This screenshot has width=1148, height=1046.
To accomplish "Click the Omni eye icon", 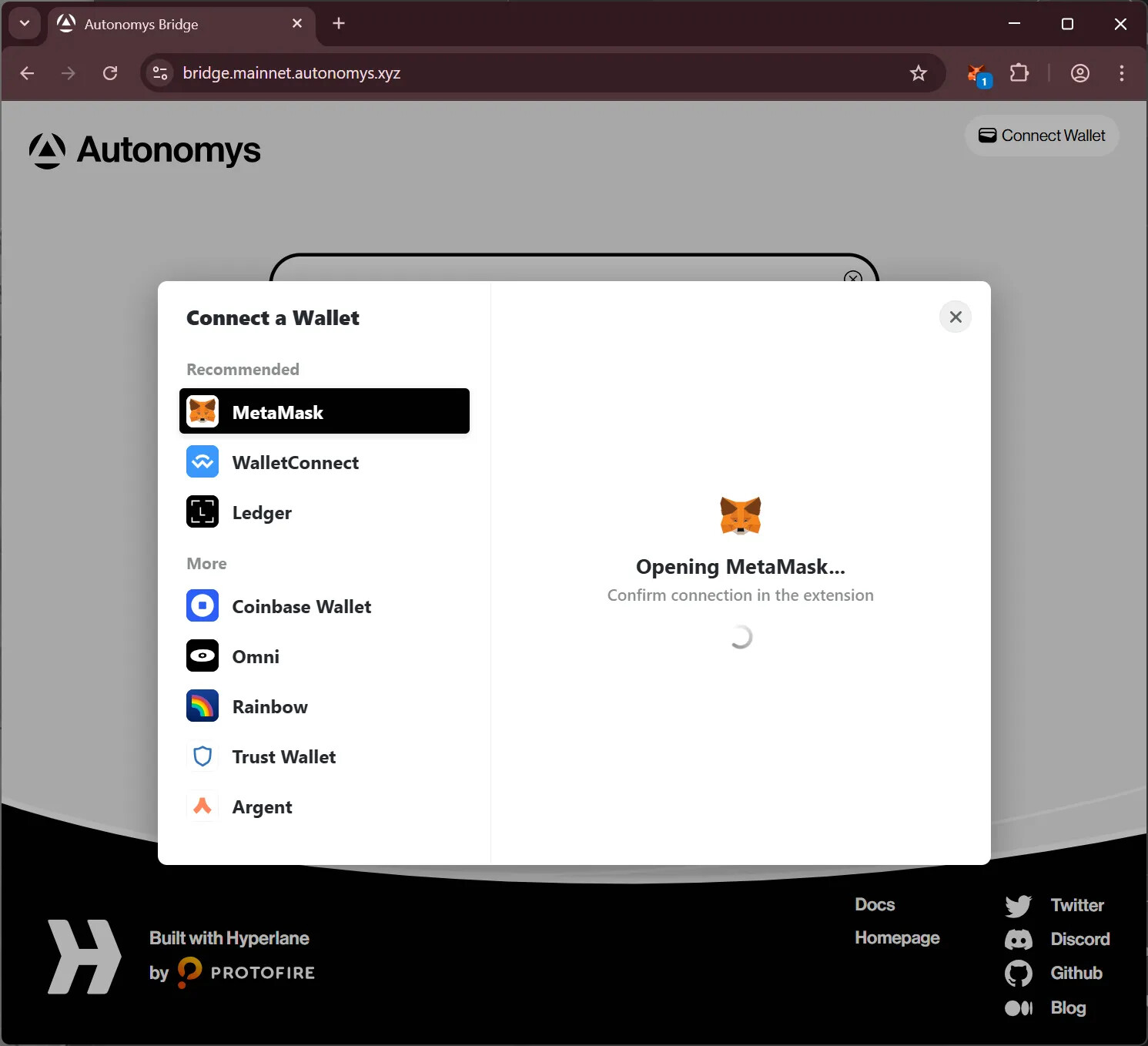I will coord(202,655).
